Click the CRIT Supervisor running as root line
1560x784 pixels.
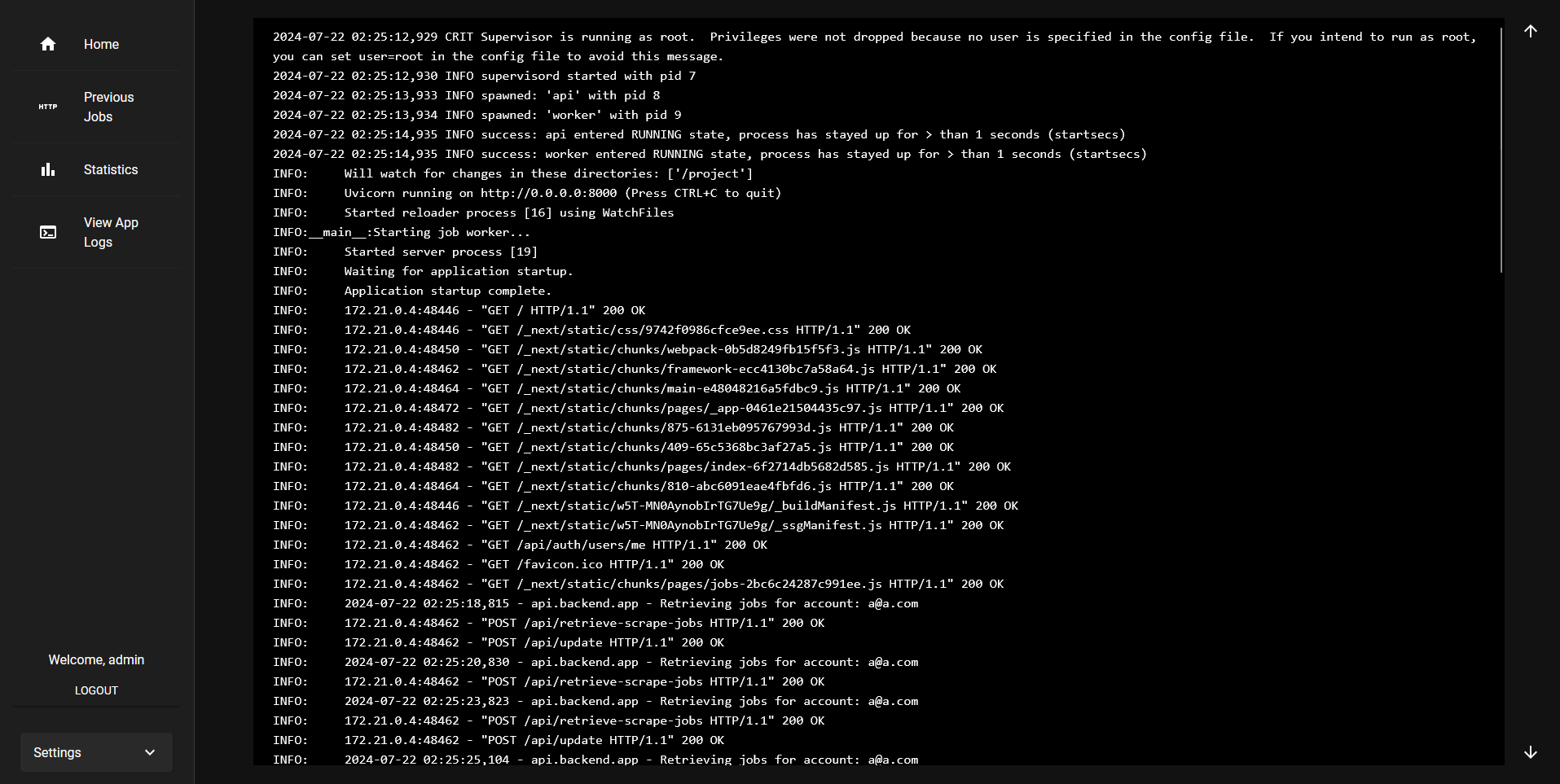[874, 46]
